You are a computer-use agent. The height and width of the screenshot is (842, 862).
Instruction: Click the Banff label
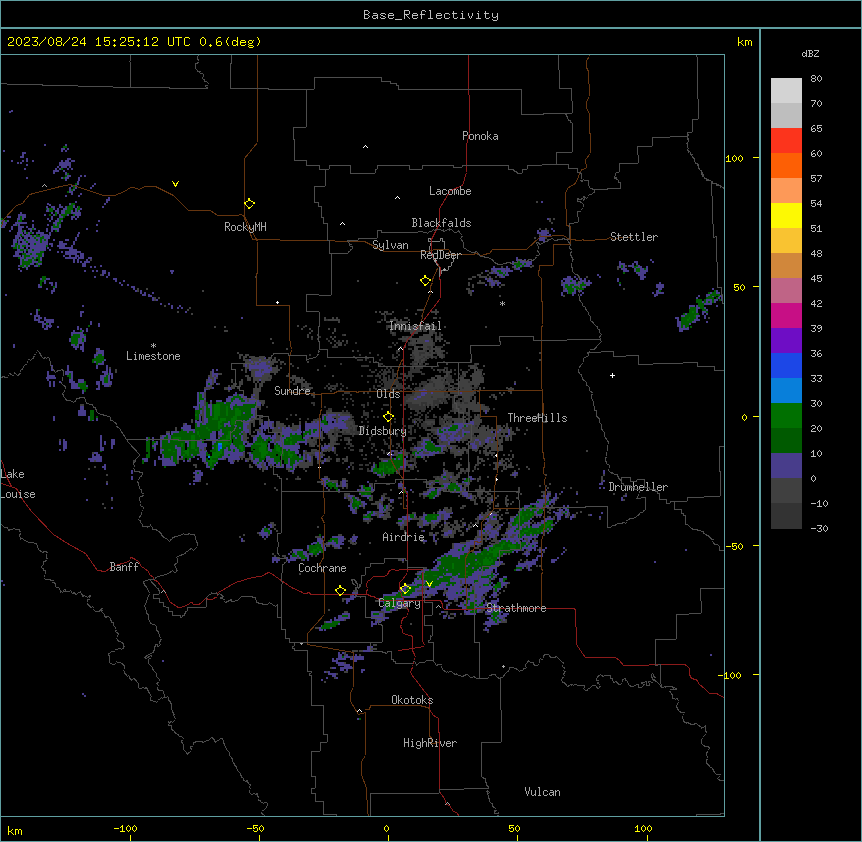124,567
